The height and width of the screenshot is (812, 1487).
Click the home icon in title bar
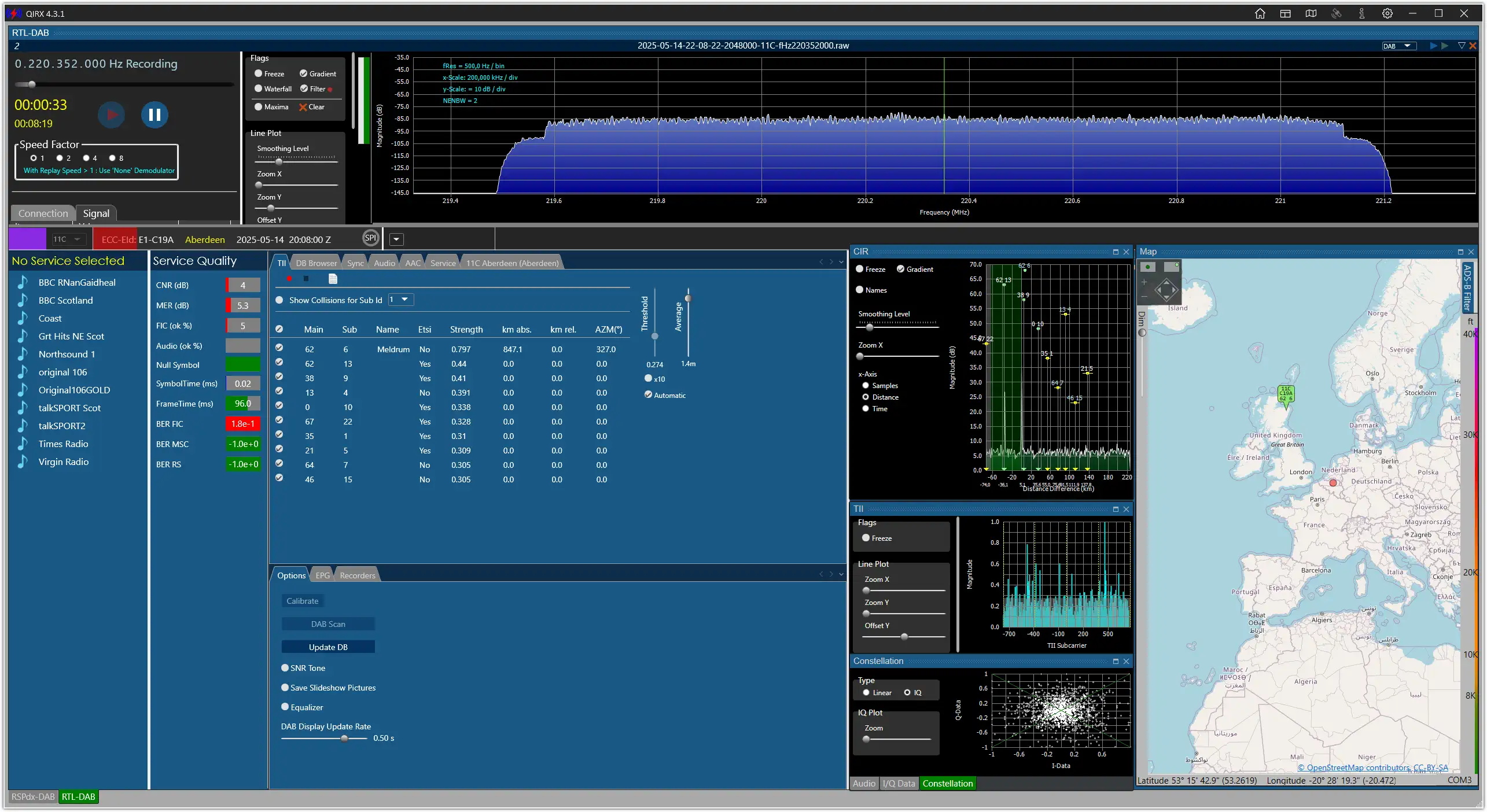(1260, 13)
